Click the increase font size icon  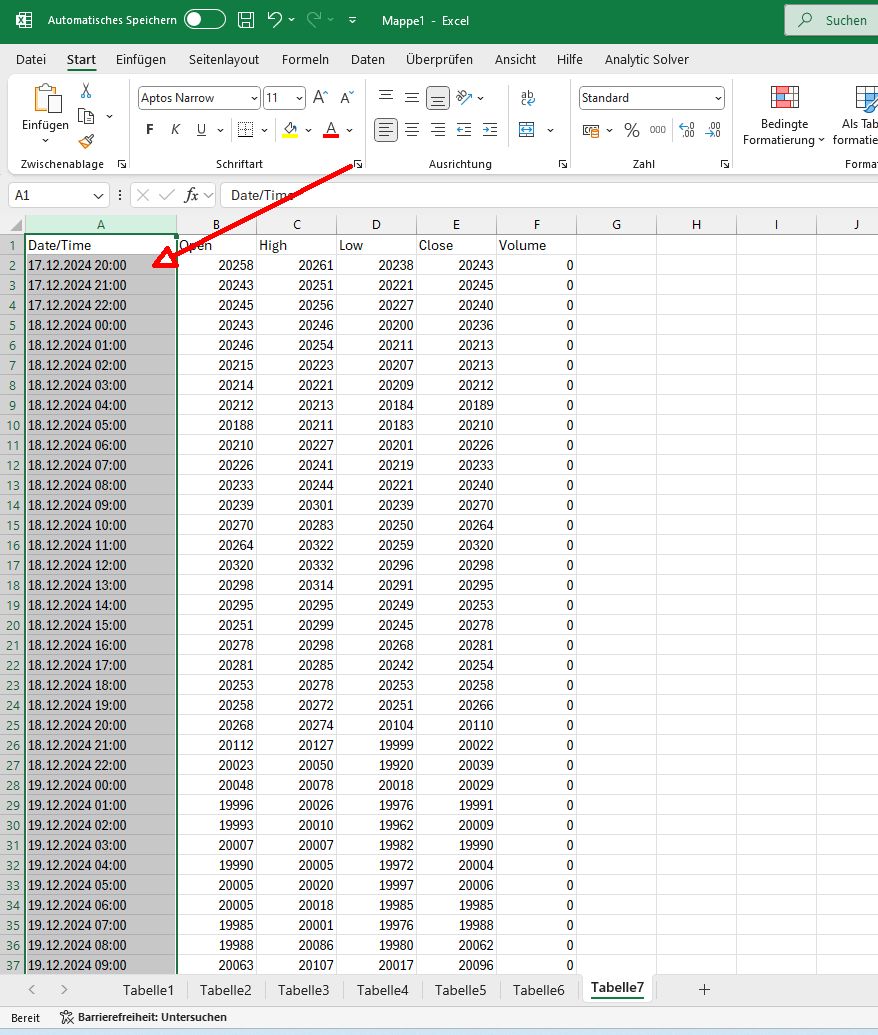(x=320, y=98)
